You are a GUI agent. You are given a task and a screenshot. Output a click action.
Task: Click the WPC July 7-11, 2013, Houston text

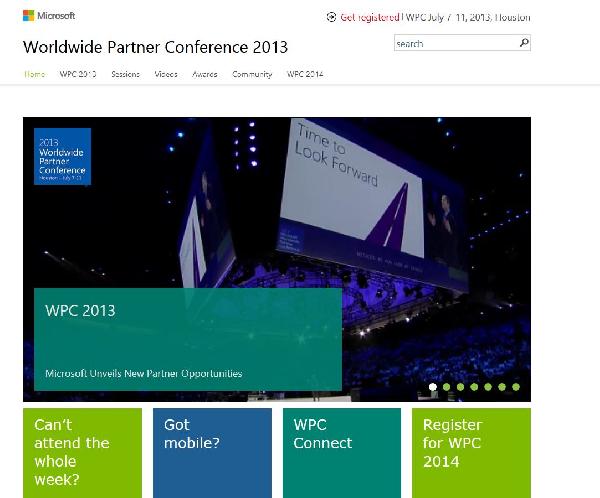[x=468, y=17]
